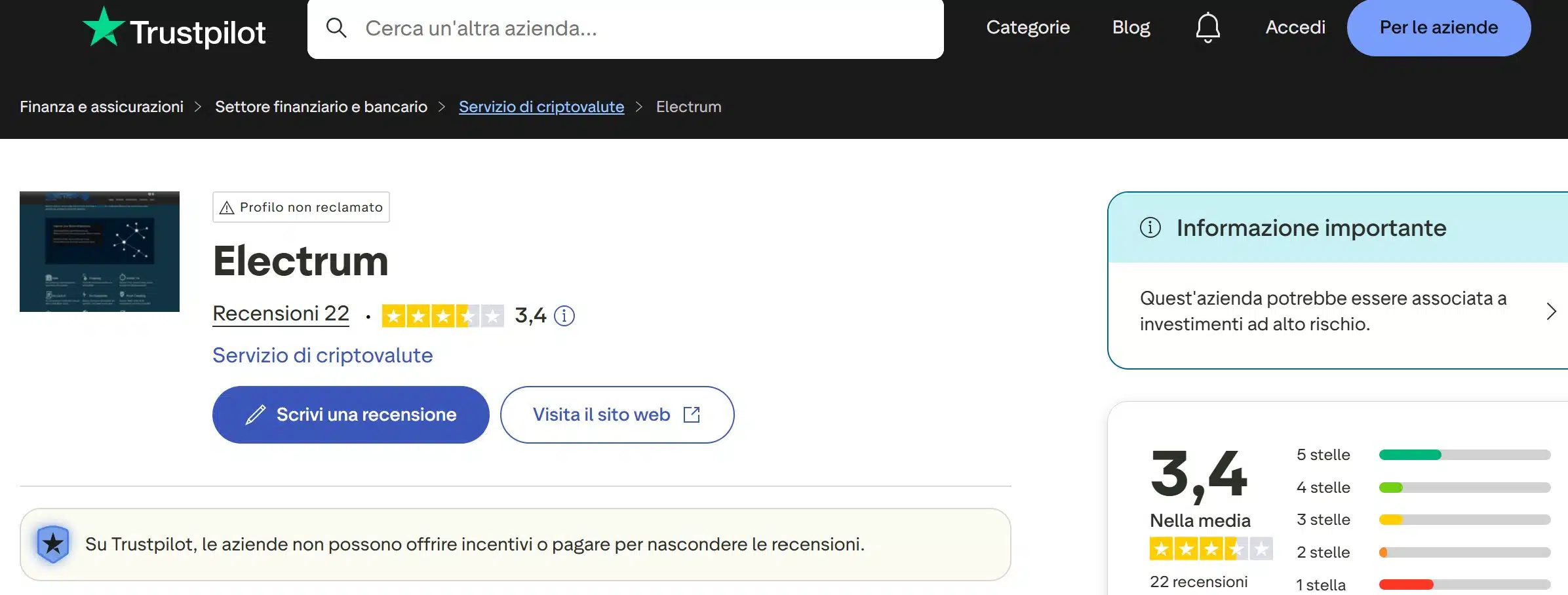Visit the website via Visita il sito web
1568x595 pixels.
601,414
